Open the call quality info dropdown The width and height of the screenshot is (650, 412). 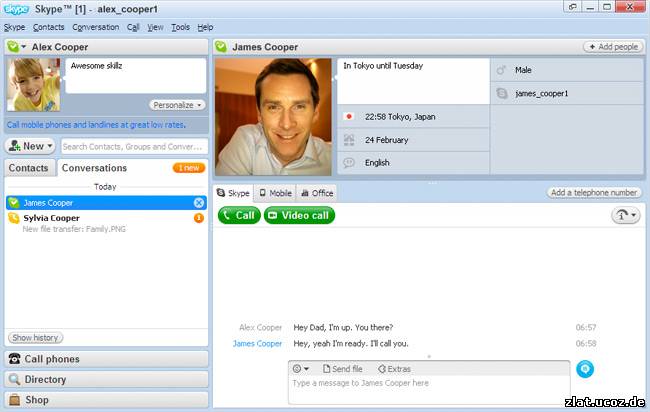(x=626, y=215)
